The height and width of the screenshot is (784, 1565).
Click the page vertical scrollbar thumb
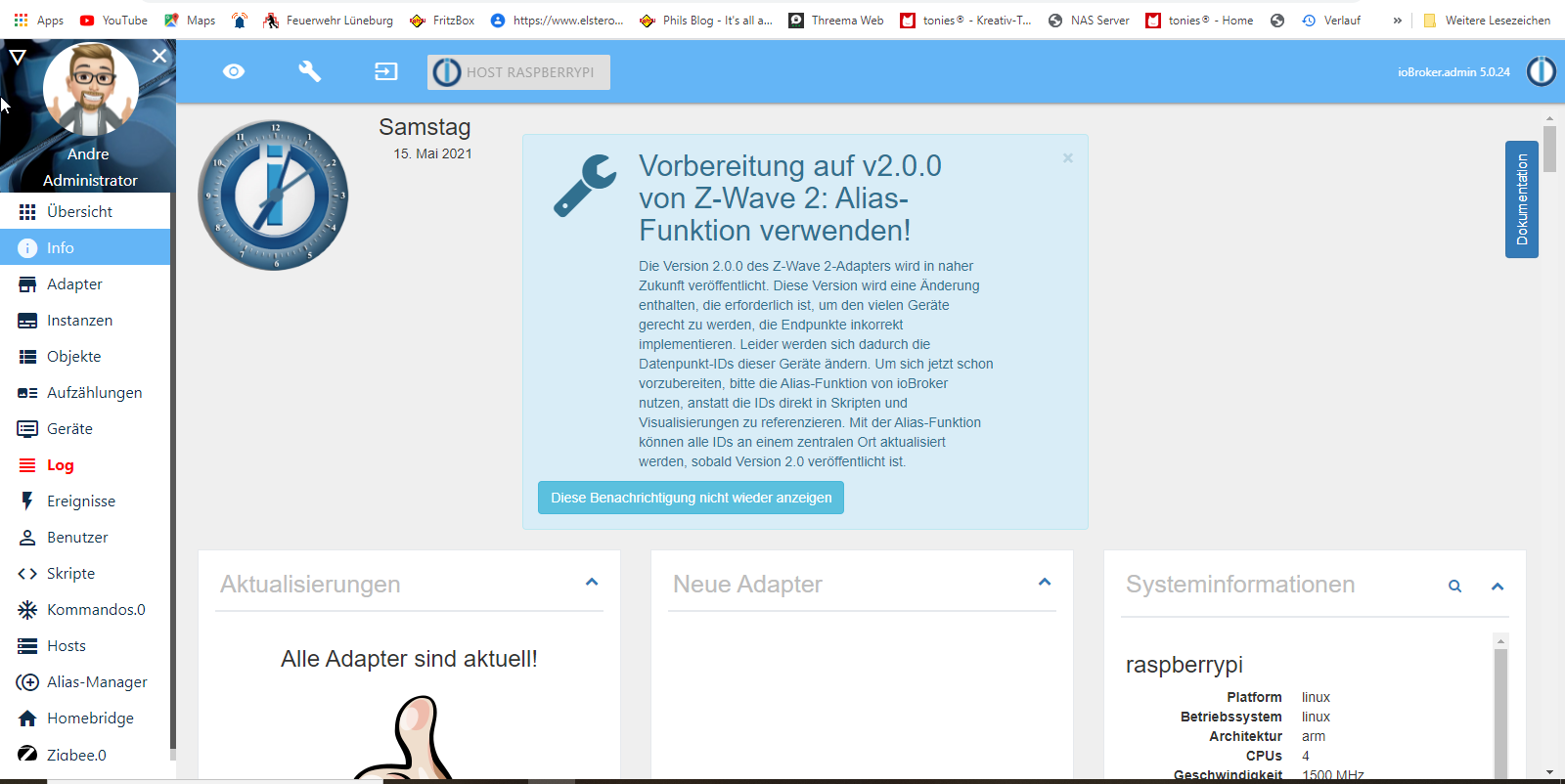point(1549,149)
